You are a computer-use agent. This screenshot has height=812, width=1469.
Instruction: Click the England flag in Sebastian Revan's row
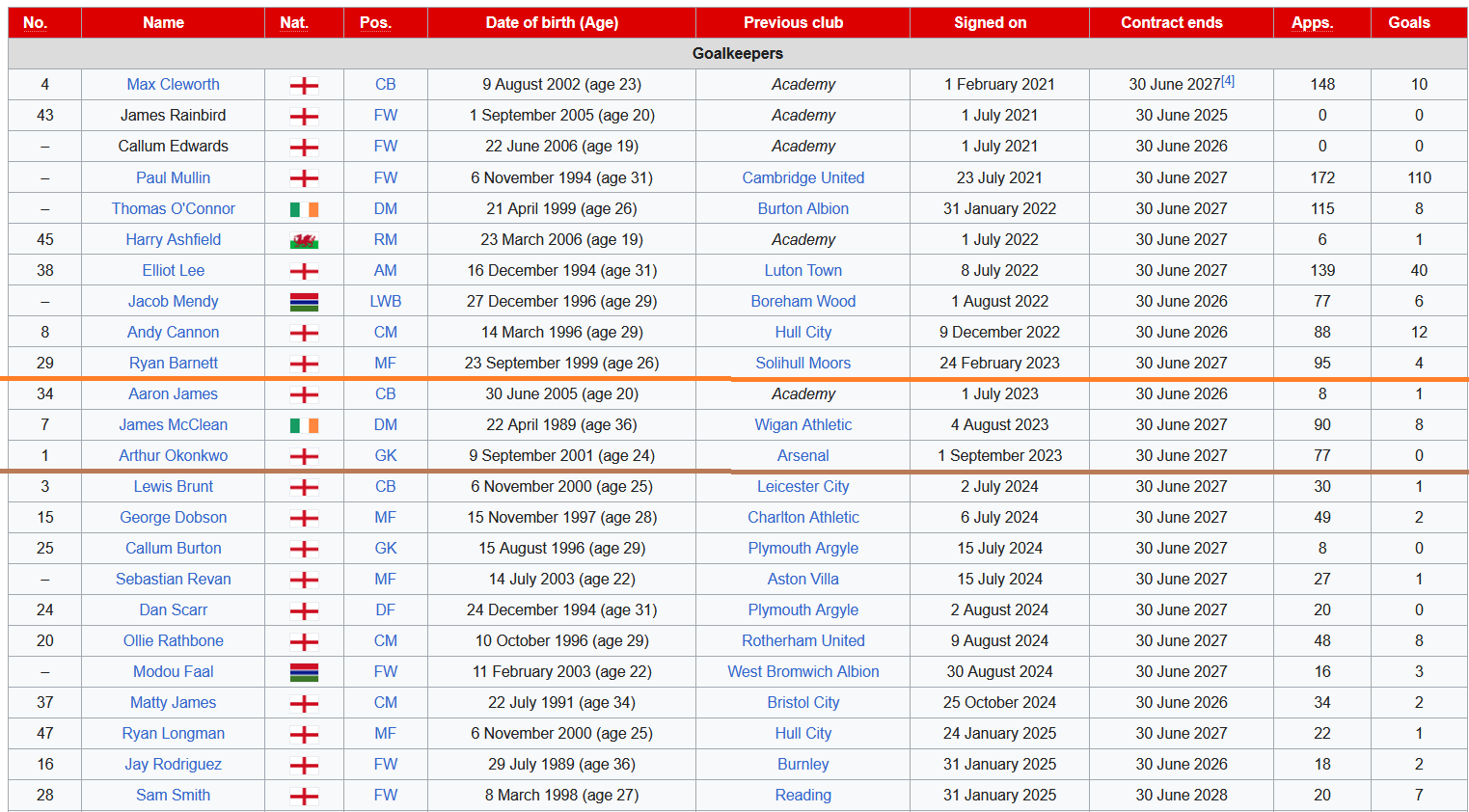(304, 580)
